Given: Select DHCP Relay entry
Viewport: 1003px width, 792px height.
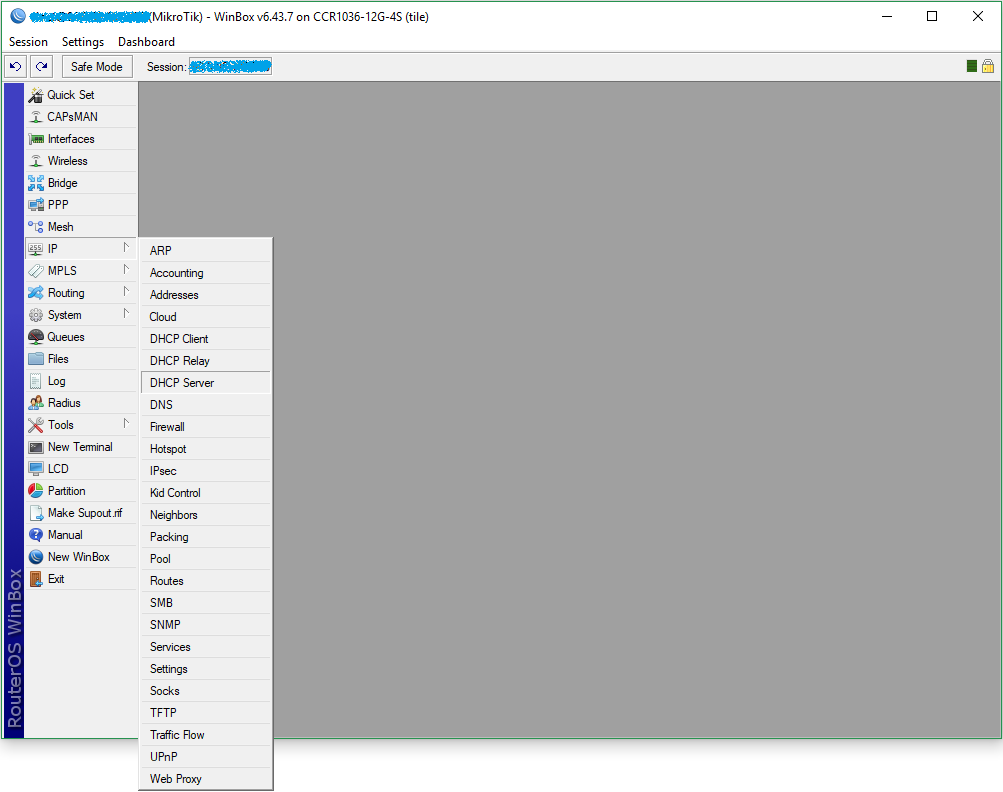Looking at the screenshot, I should click(x=205, y=361).
